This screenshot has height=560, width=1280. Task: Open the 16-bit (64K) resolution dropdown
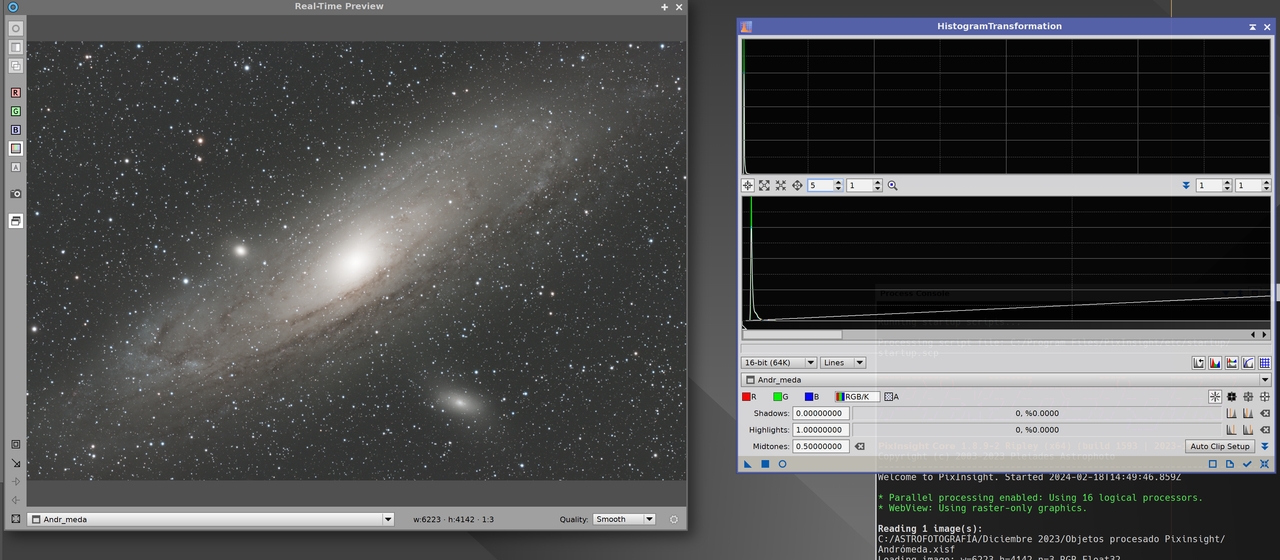click(779, 363)
